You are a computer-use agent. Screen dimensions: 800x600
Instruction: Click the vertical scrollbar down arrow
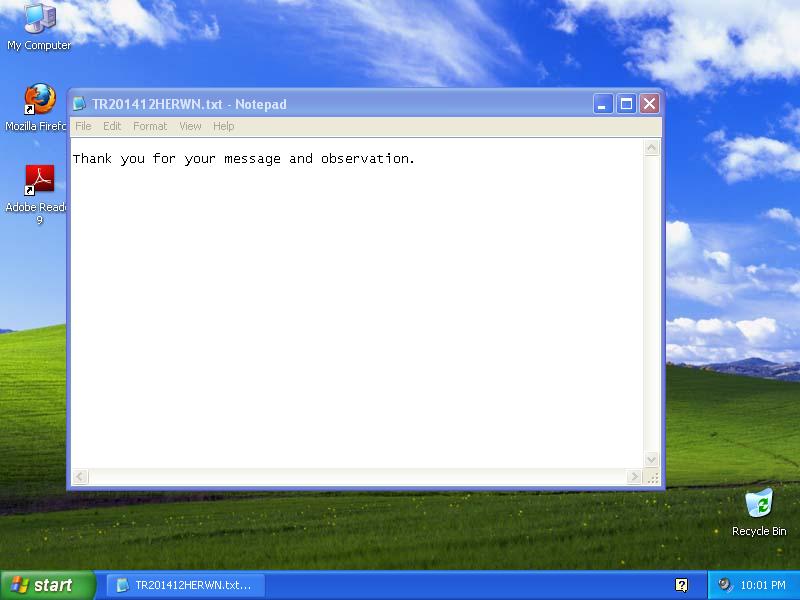pos(652,459)
